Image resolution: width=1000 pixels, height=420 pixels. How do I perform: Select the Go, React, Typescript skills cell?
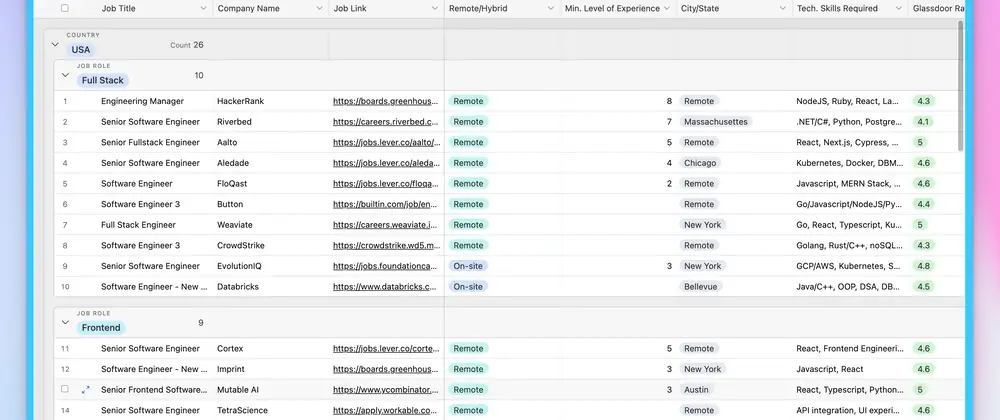(x=851, y=225)
